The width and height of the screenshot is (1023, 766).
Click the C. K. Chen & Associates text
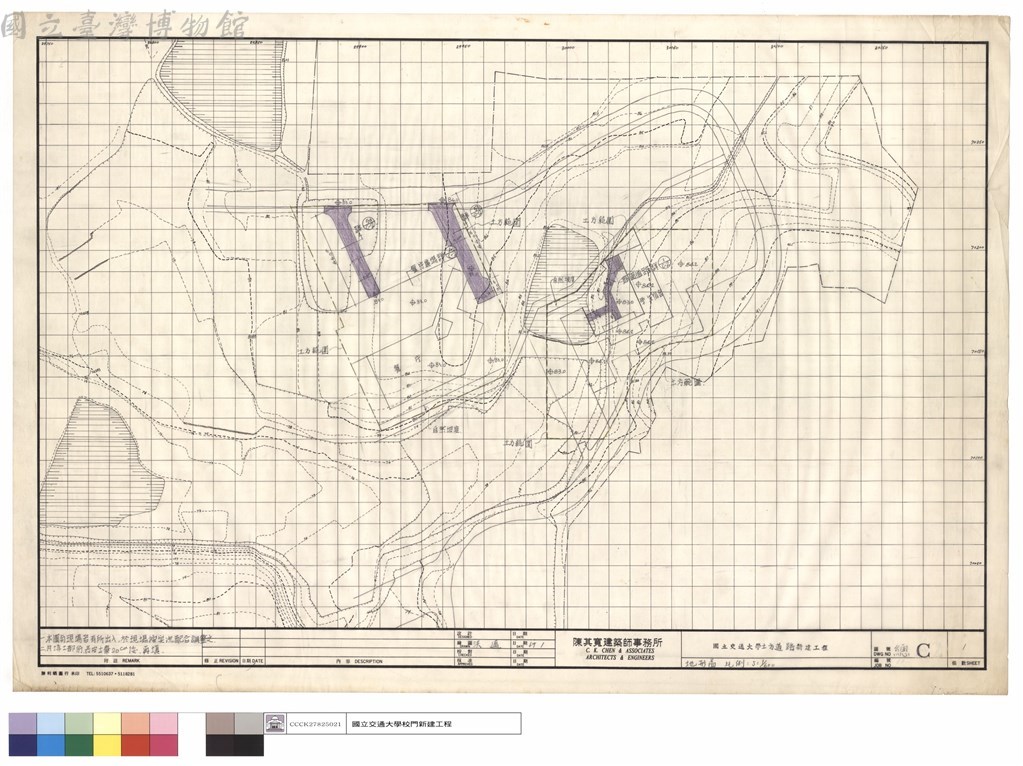tap(620, 651)
